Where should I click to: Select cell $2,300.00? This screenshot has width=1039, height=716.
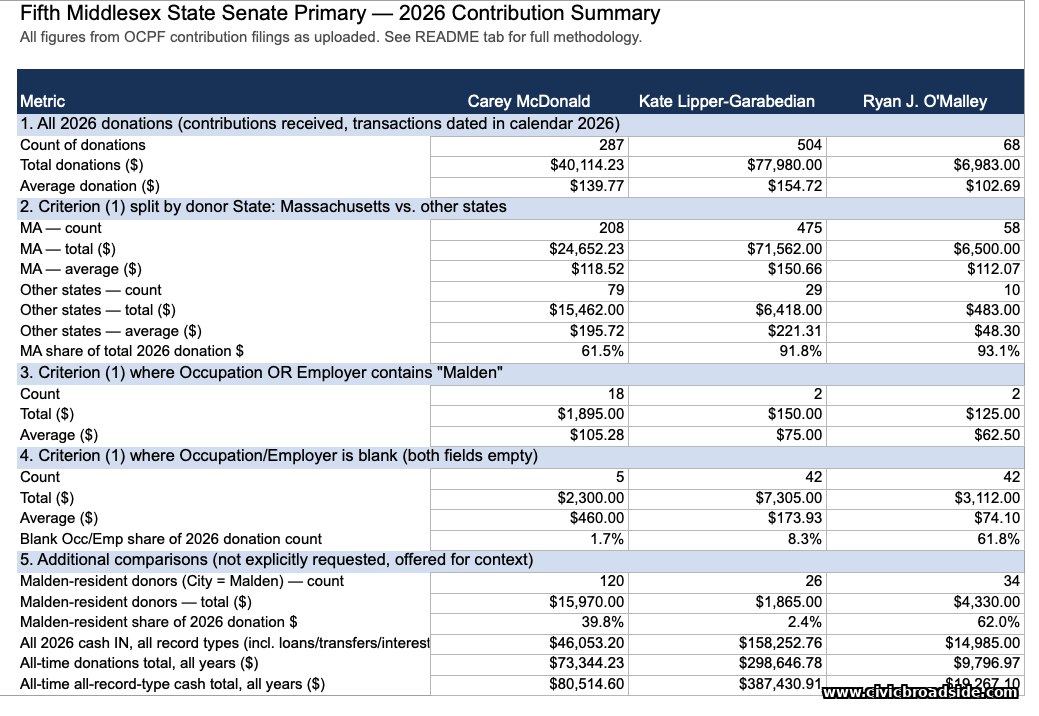(x=529, y=498)
